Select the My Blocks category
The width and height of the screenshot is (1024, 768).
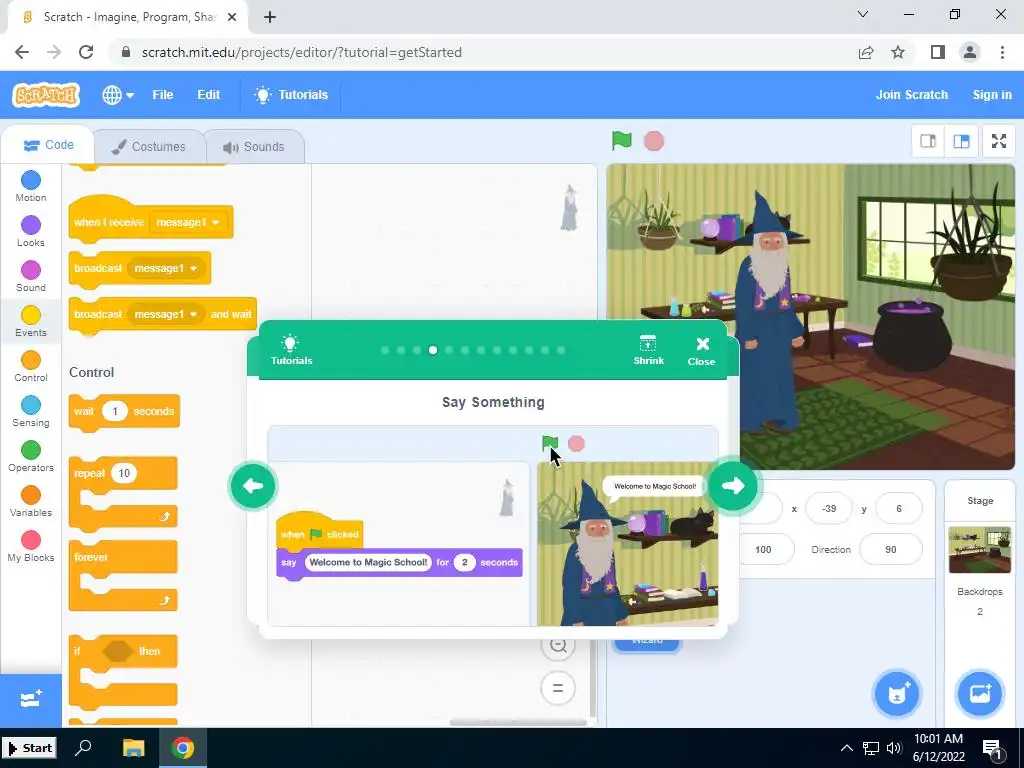coord(31,547)
